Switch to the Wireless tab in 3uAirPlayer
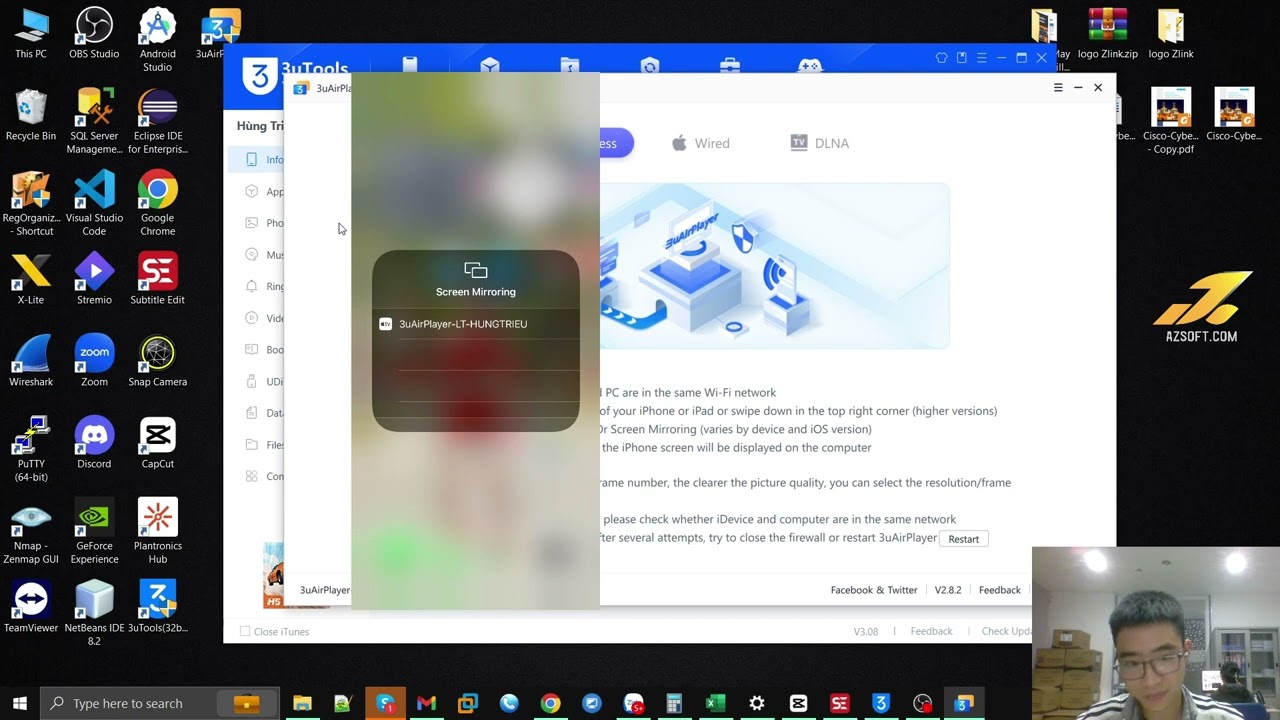 coord(616,143)
